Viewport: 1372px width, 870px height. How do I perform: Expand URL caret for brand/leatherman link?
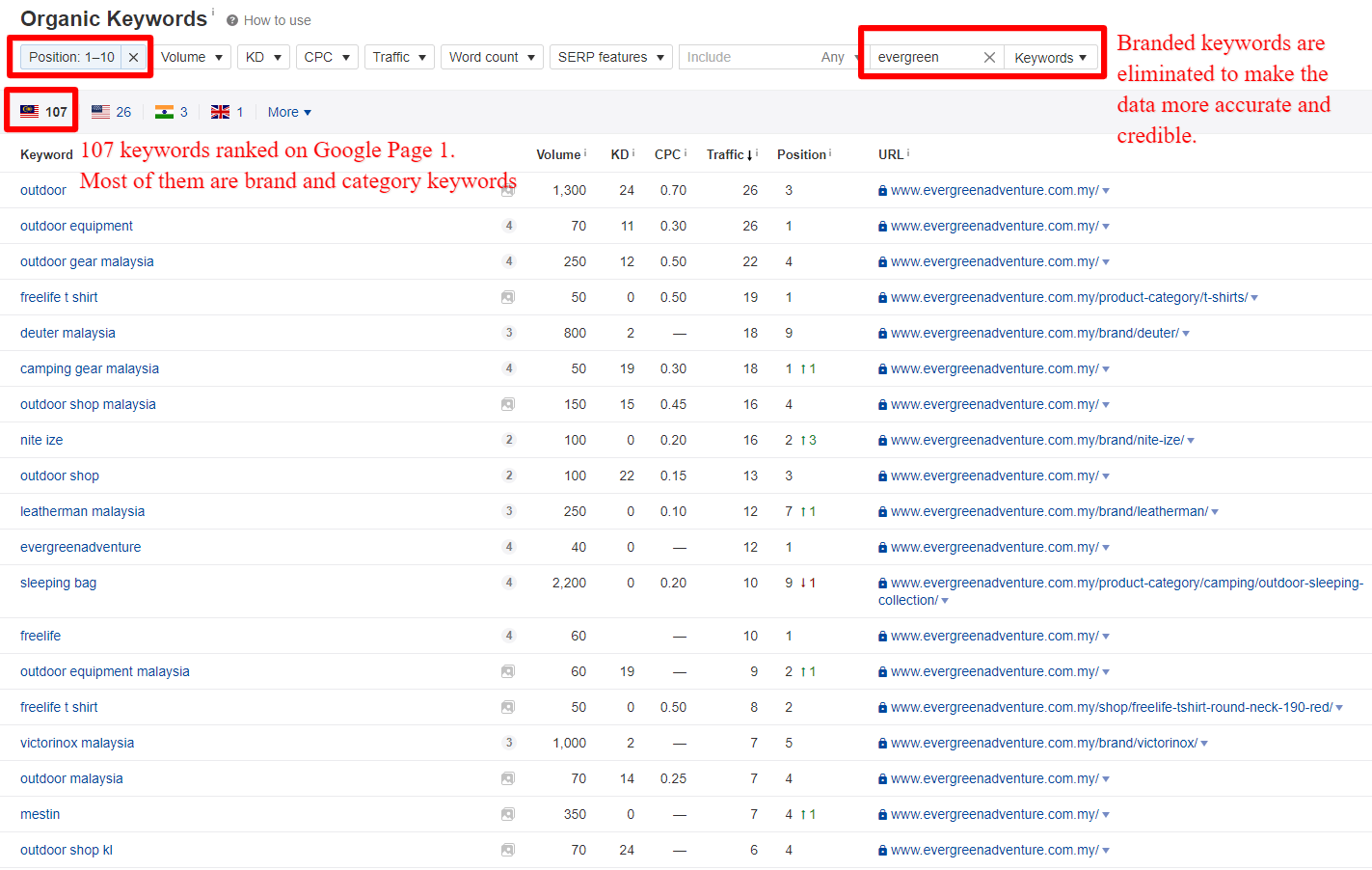click(1215, 512)
